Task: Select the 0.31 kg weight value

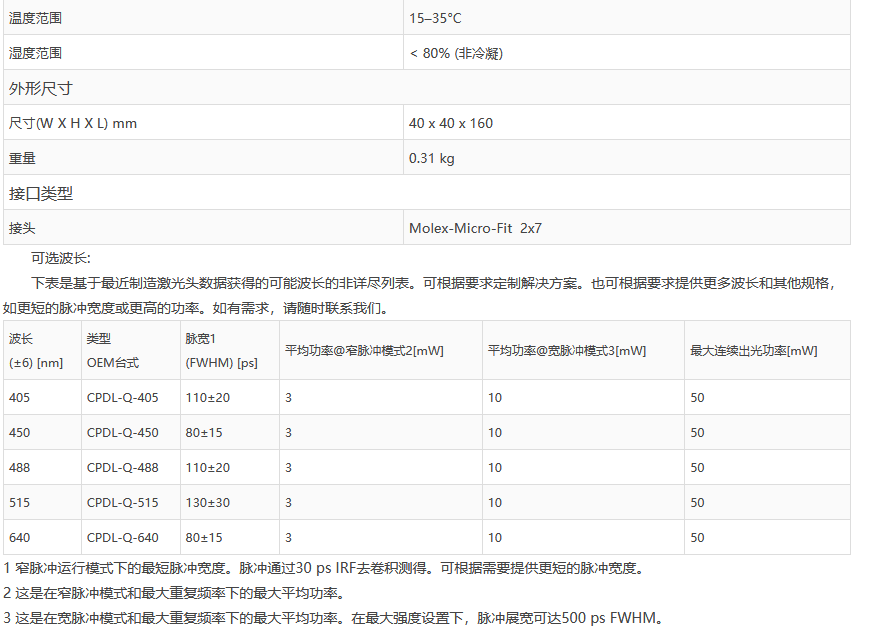Action: tap(431, 158)
